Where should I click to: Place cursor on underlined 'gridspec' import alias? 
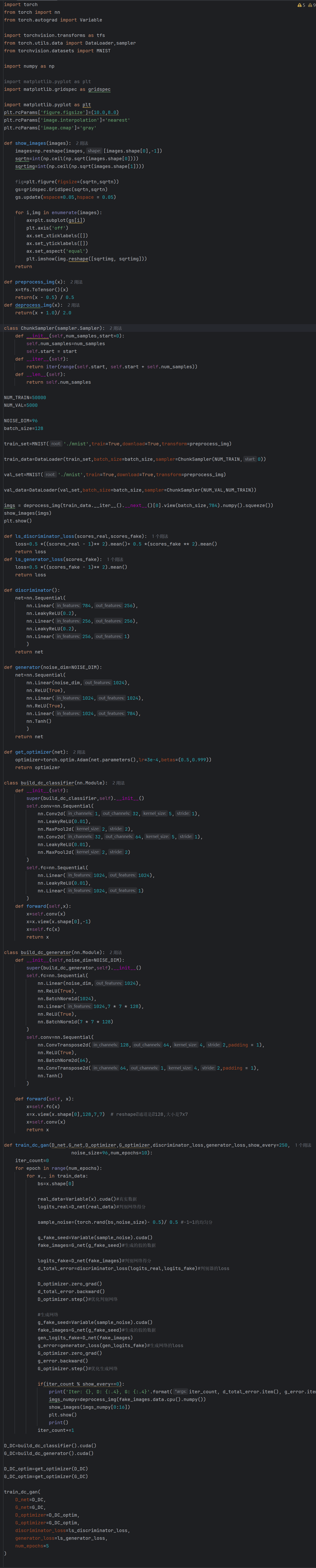tap(99, 89)
